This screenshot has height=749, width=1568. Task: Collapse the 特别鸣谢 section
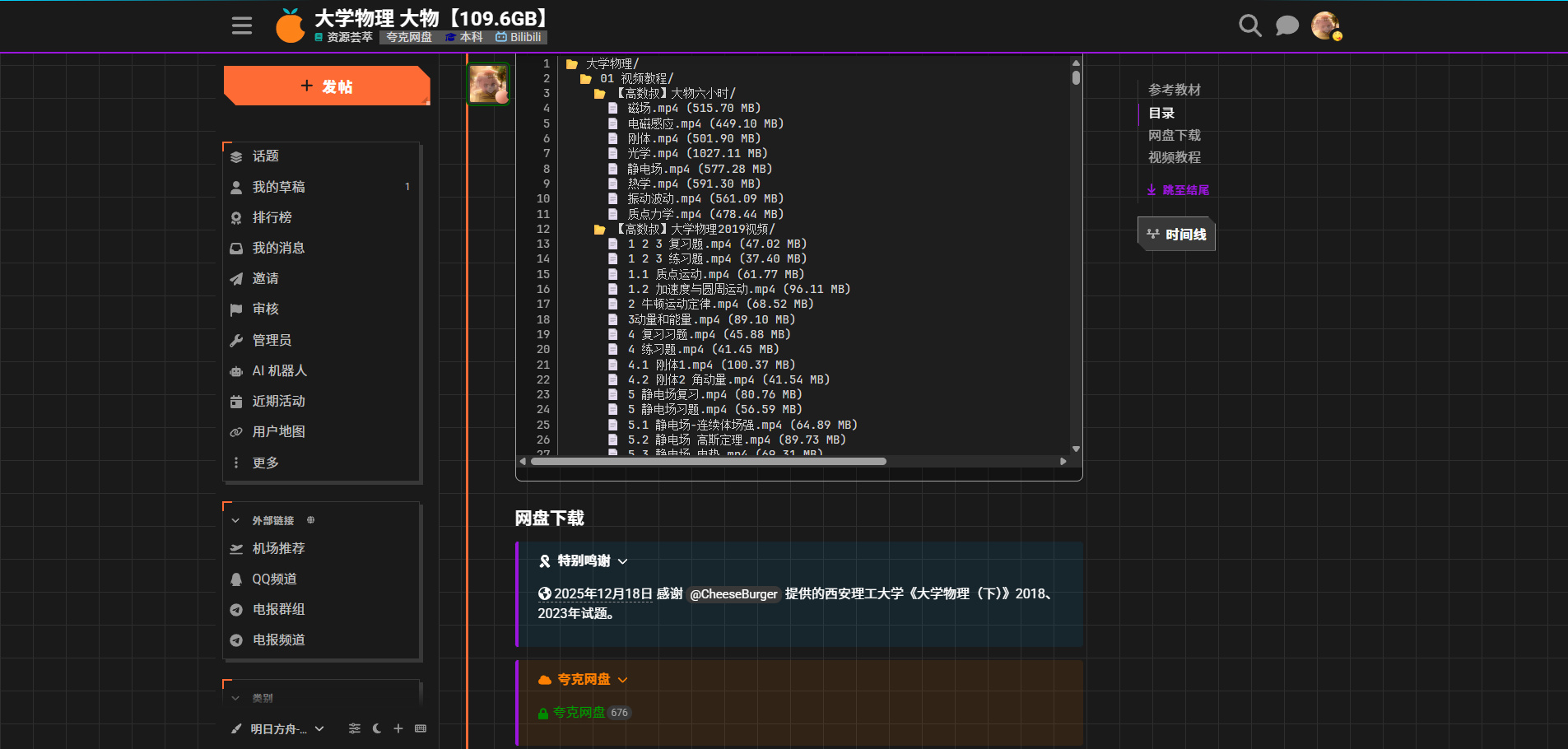pyautogui.click(x=622, y=561)
